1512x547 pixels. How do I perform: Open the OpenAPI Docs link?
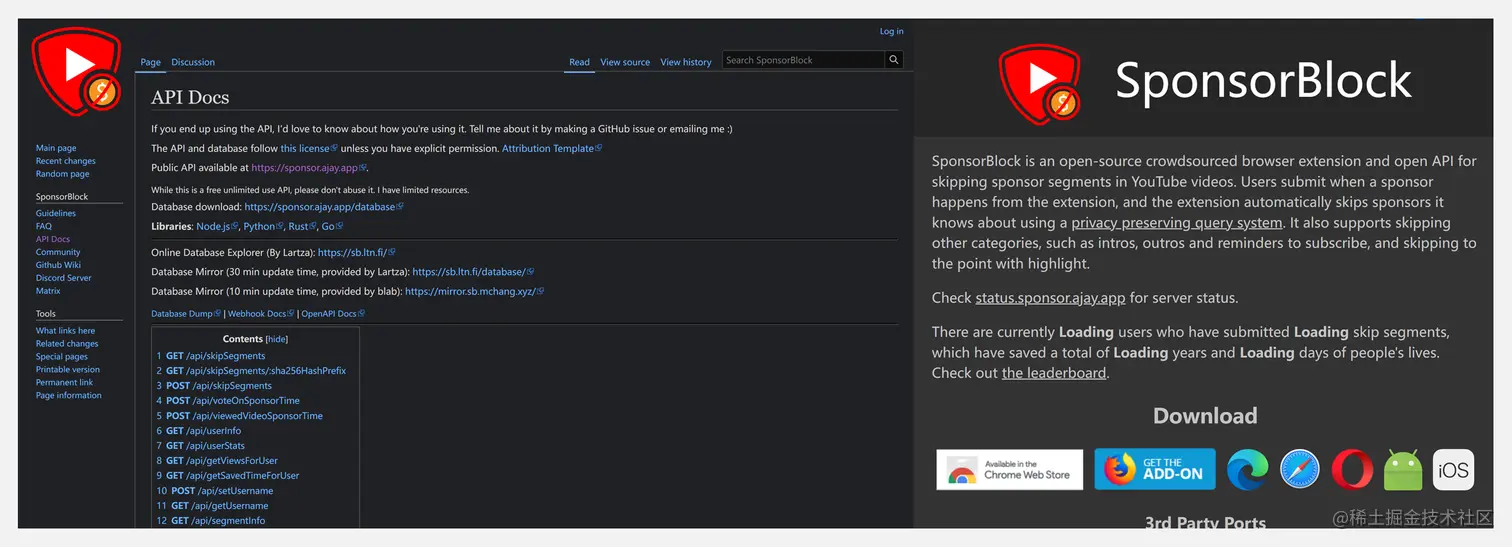click(333, 314)
